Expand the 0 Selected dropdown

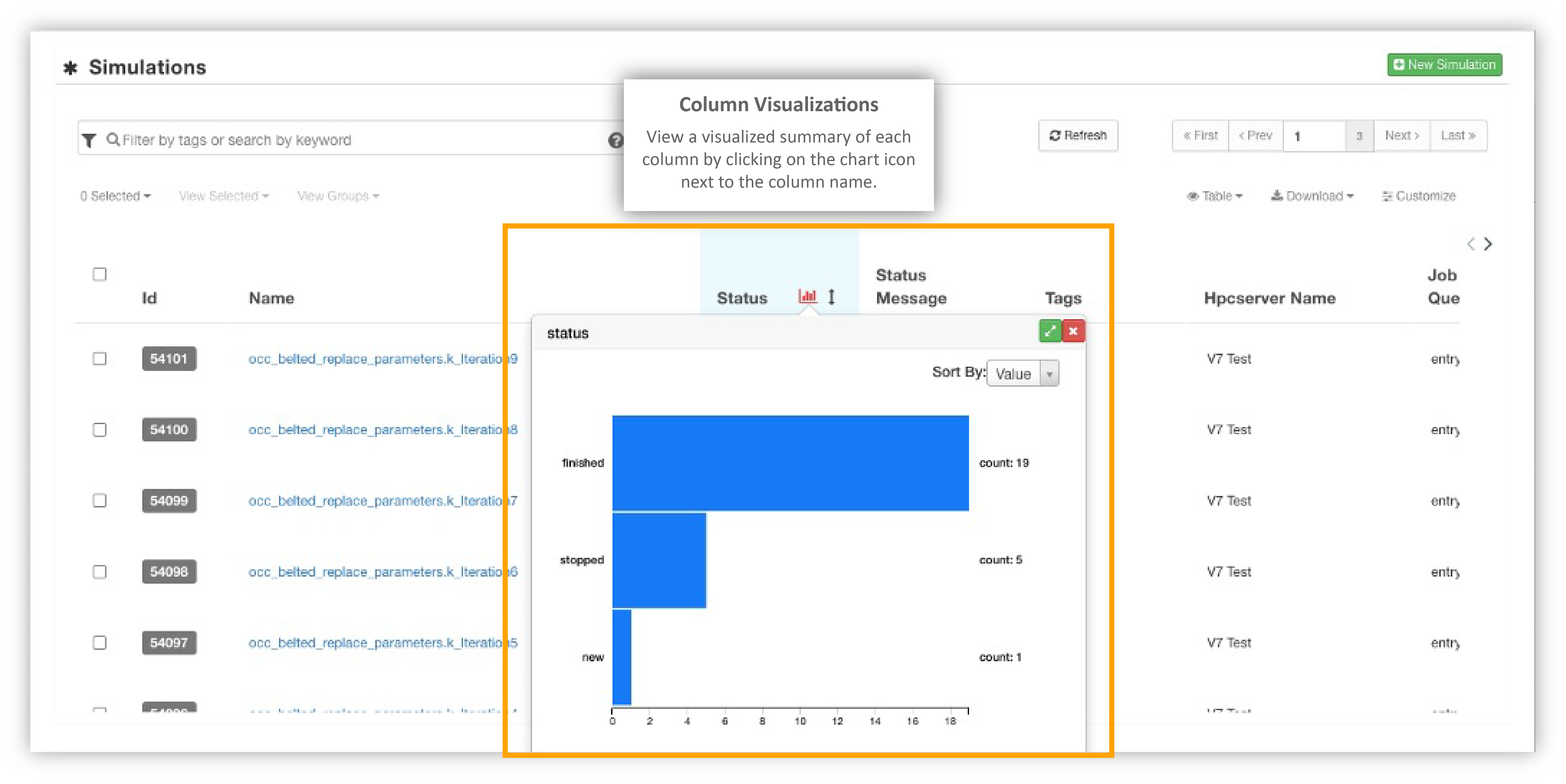point(115,196)
